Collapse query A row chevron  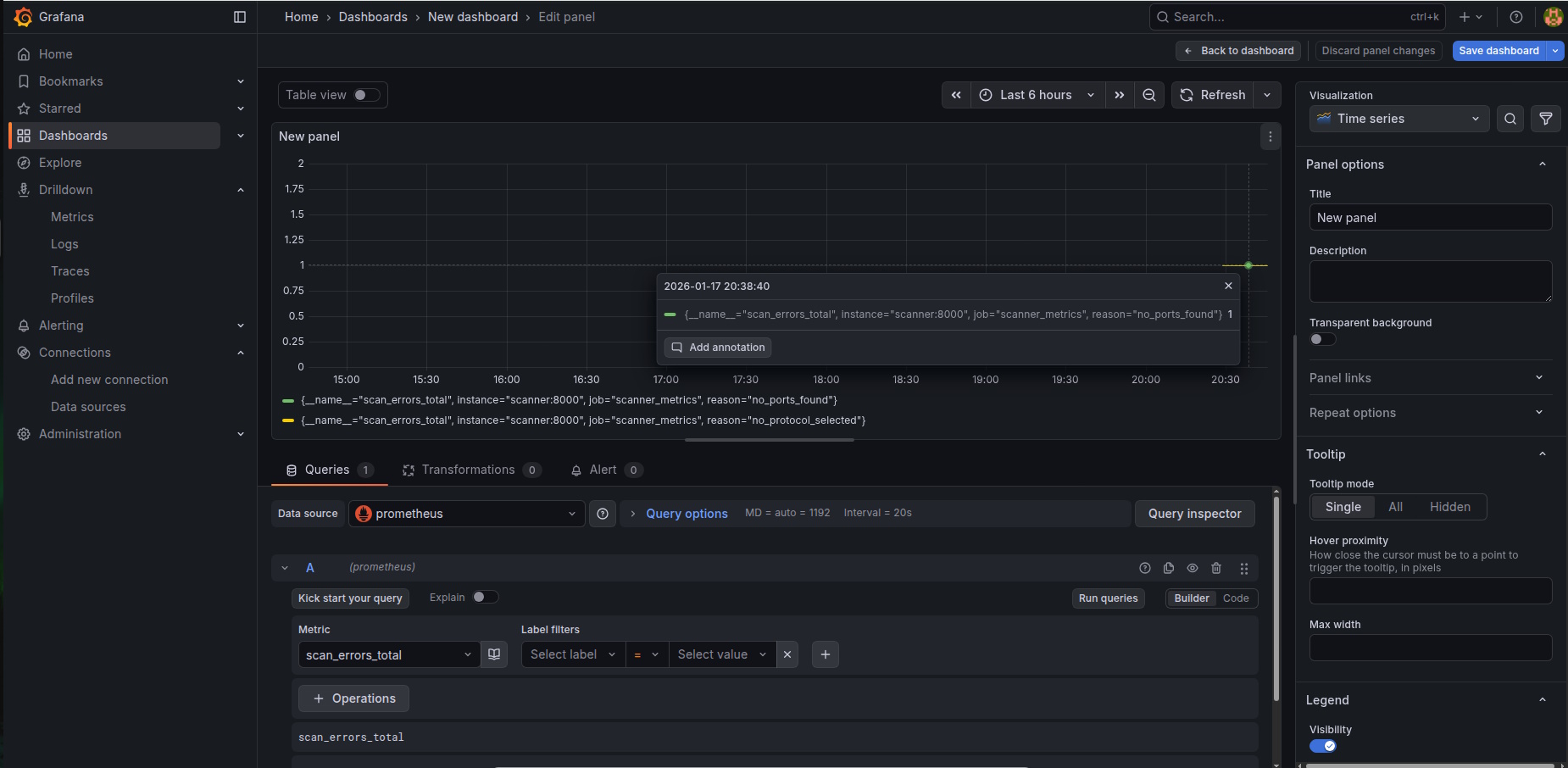285,568
